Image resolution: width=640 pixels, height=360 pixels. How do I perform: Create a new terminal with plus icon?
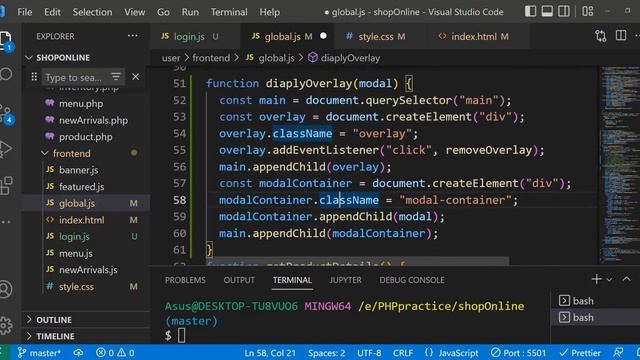click(x=596, y=279)
